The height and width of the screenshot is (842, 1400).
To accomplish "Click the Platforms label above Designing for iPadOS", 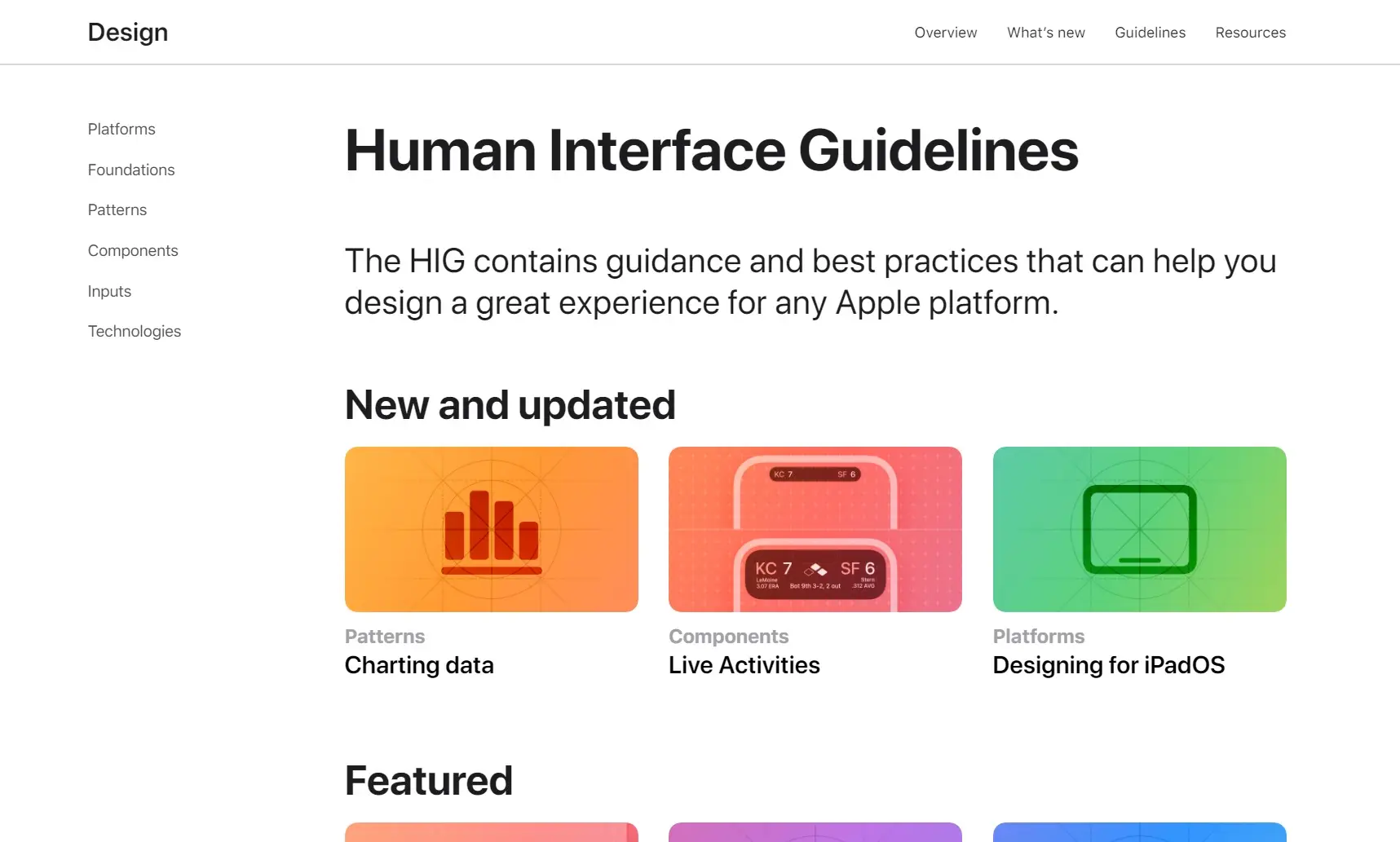I will [x=1039, y=637].
